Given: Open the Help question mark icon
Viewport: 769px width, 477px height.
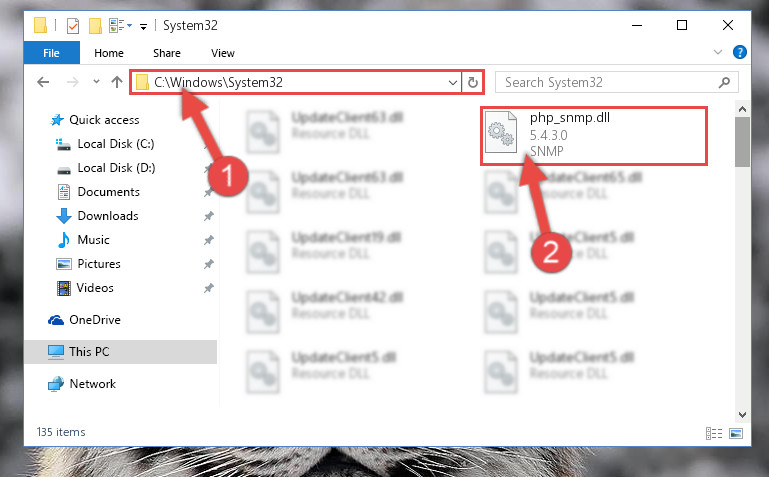Looking at the screenshot, I should 740,52.
